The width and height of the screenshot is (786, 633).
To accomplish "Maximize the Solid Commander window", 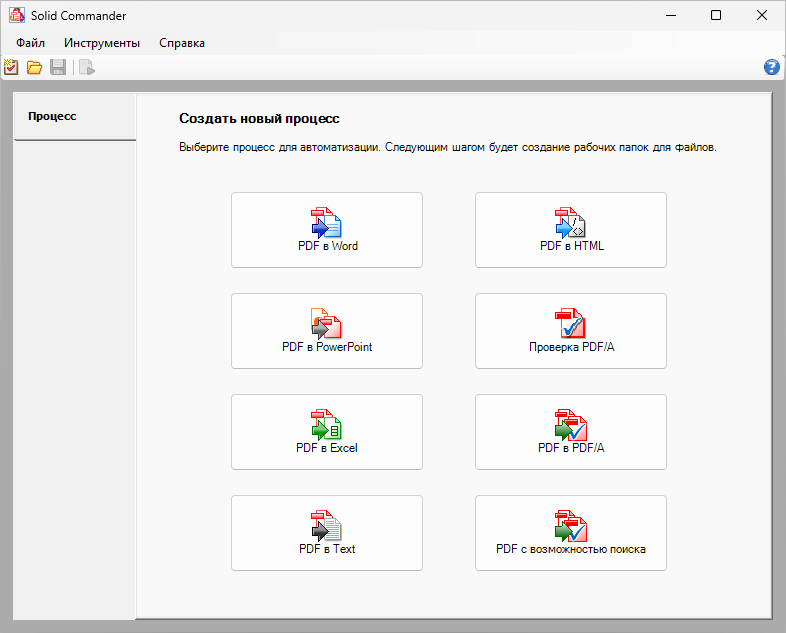I will 716,15.
